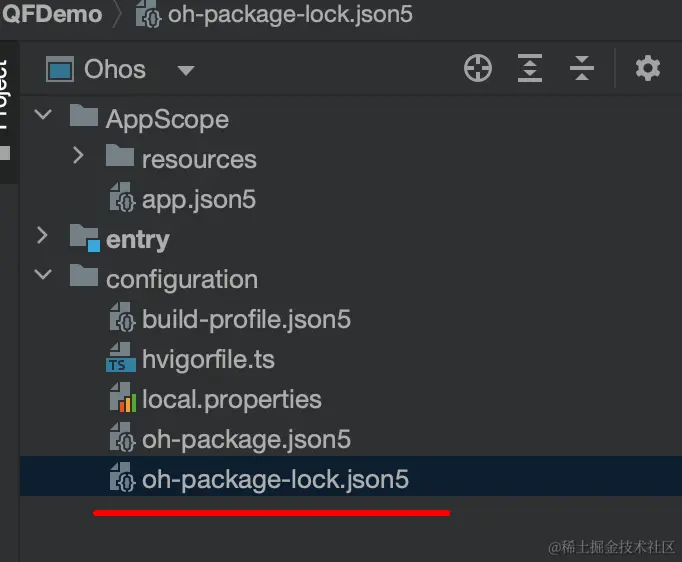This screenshot has height=562, width=682.
Task: Click the entry module folder icon
Action: pyautogui.click(x=85, y=239)
